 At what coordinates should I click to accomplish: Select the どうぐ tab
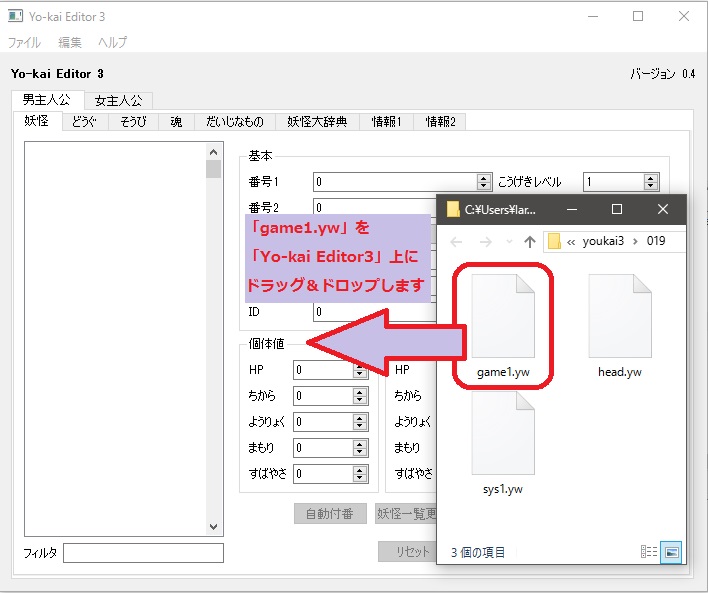[84, 121]
